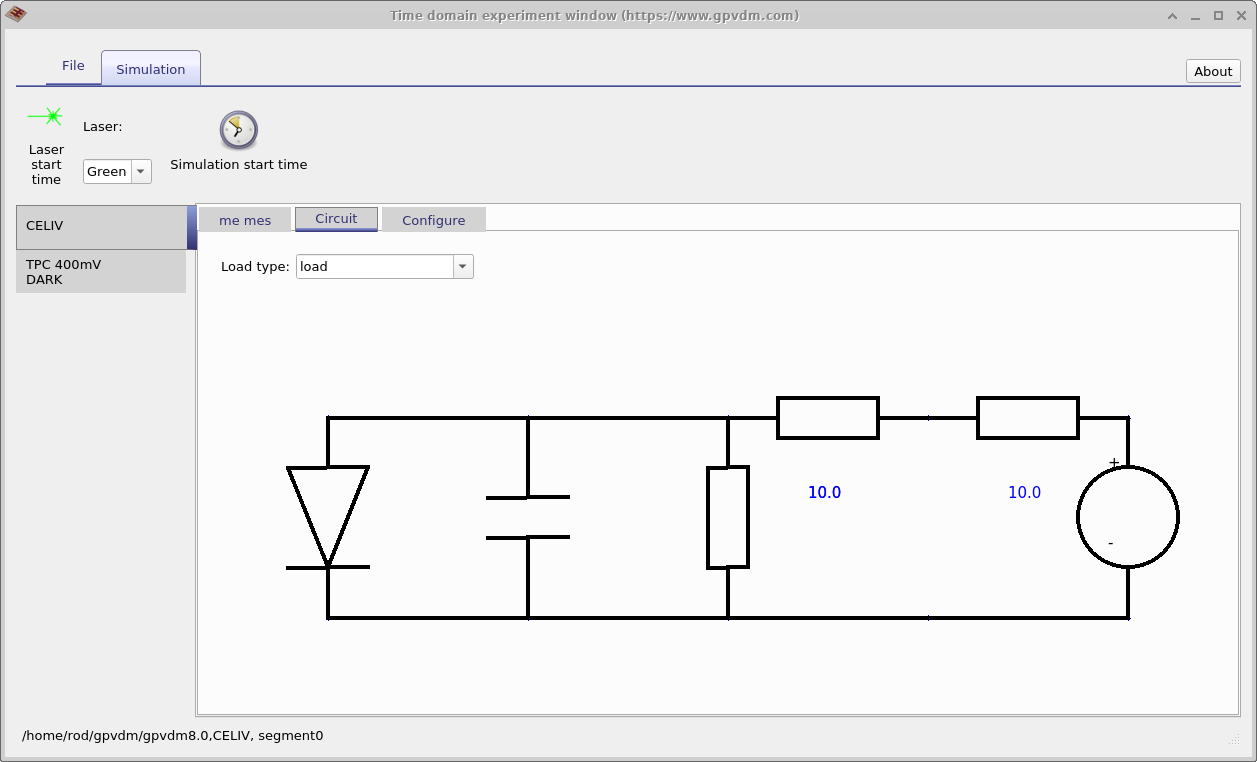Switch to the me mes tab
This screenshot has width=1257, height=762.
click(245, 220)
